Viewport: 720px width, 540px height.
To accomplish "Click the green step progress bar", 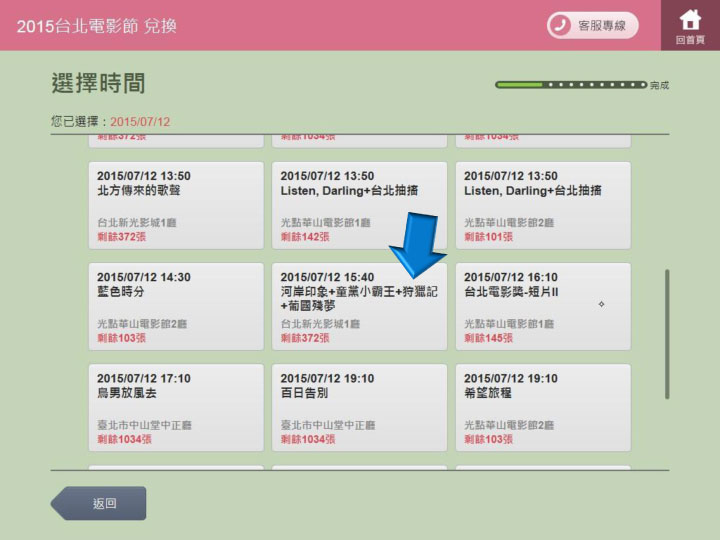I will (x=571, y=85).
